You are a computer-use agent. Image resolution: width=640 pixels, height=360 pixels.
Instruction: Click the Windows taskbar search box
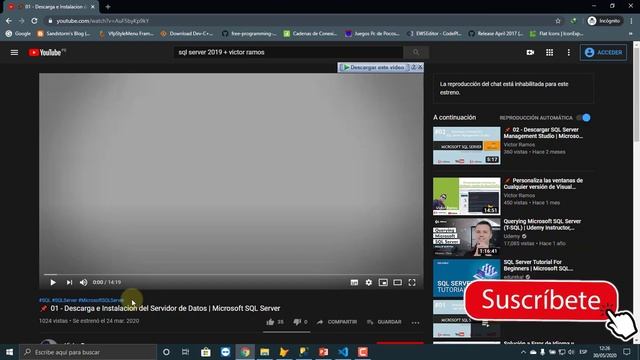88,352
